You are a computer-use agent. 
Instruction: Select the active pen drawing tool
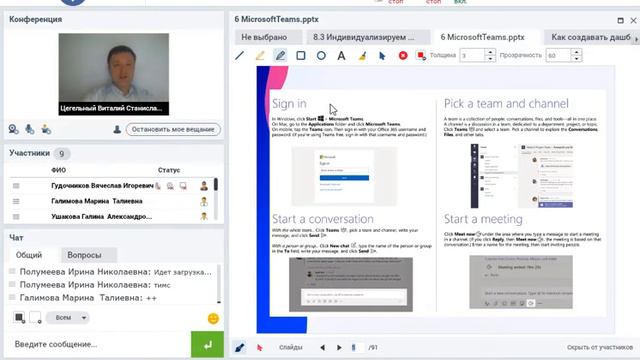(x=280, y=56)
